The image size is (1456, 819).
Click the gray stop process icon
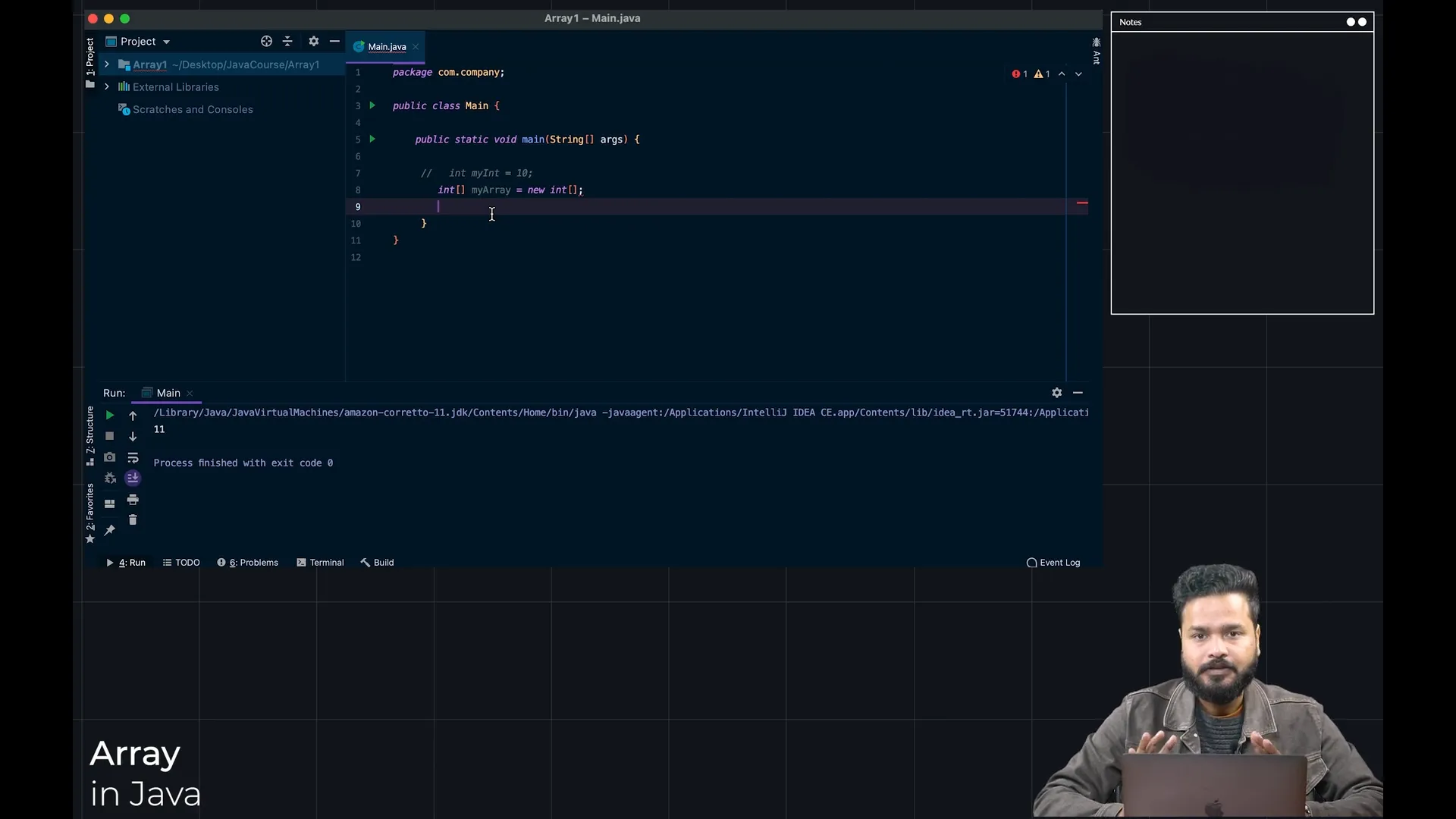109,436
